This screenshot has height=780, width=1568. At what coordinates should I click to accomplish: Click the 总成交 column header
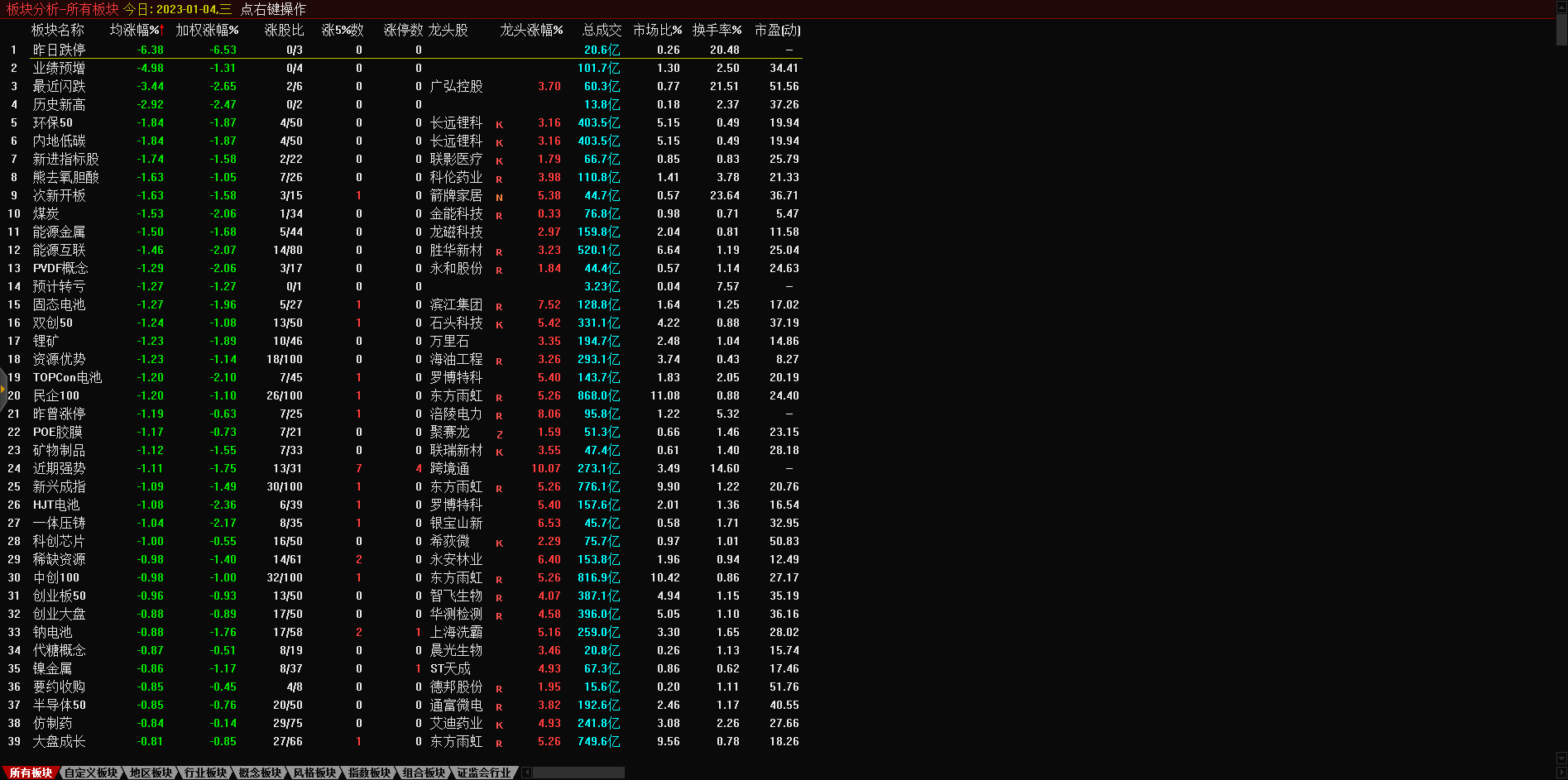pyautogui.click(x=602, y=30)
